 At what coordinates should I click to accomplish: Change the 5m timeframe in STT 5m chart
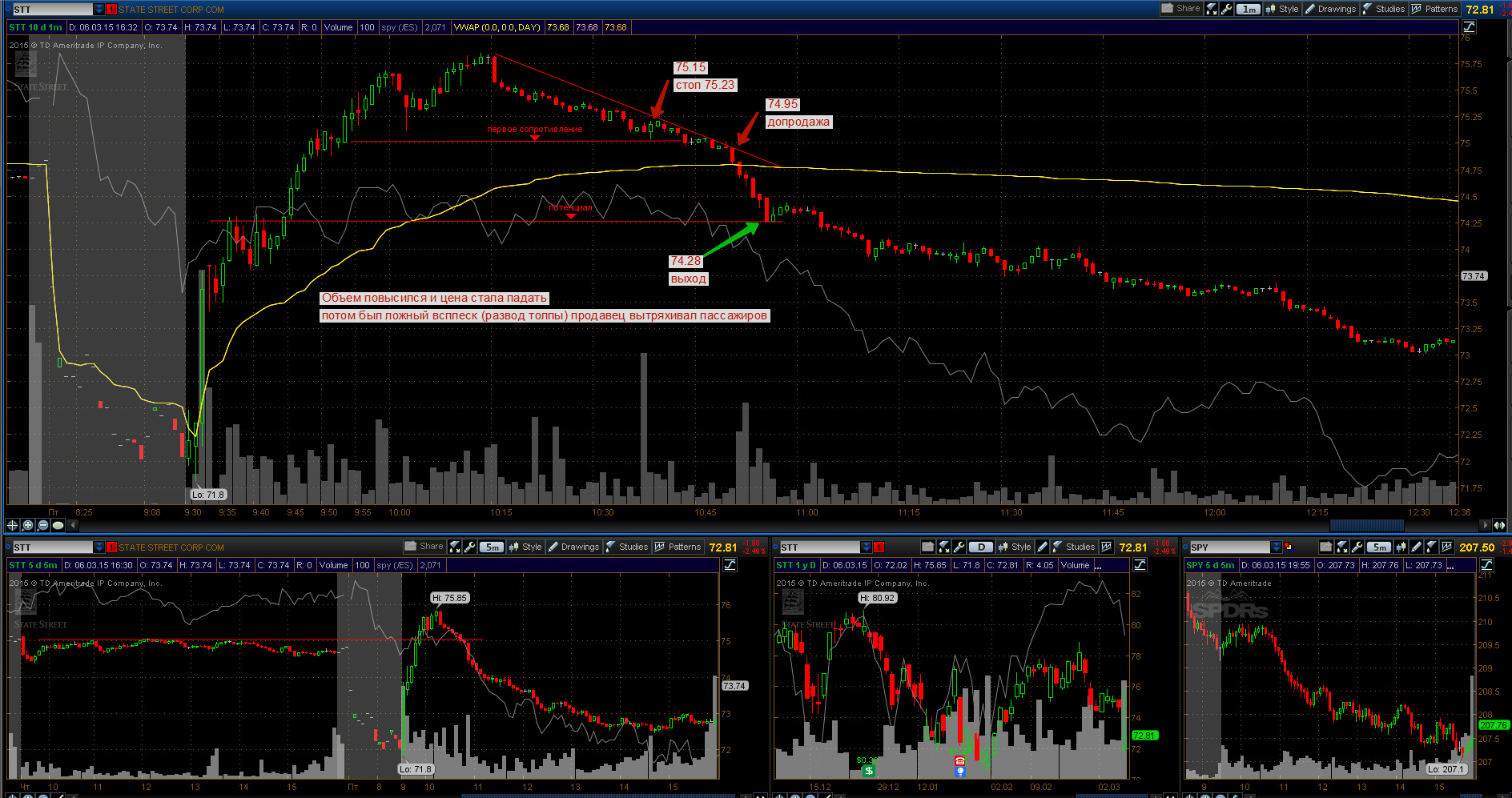[x=492, y=547]
